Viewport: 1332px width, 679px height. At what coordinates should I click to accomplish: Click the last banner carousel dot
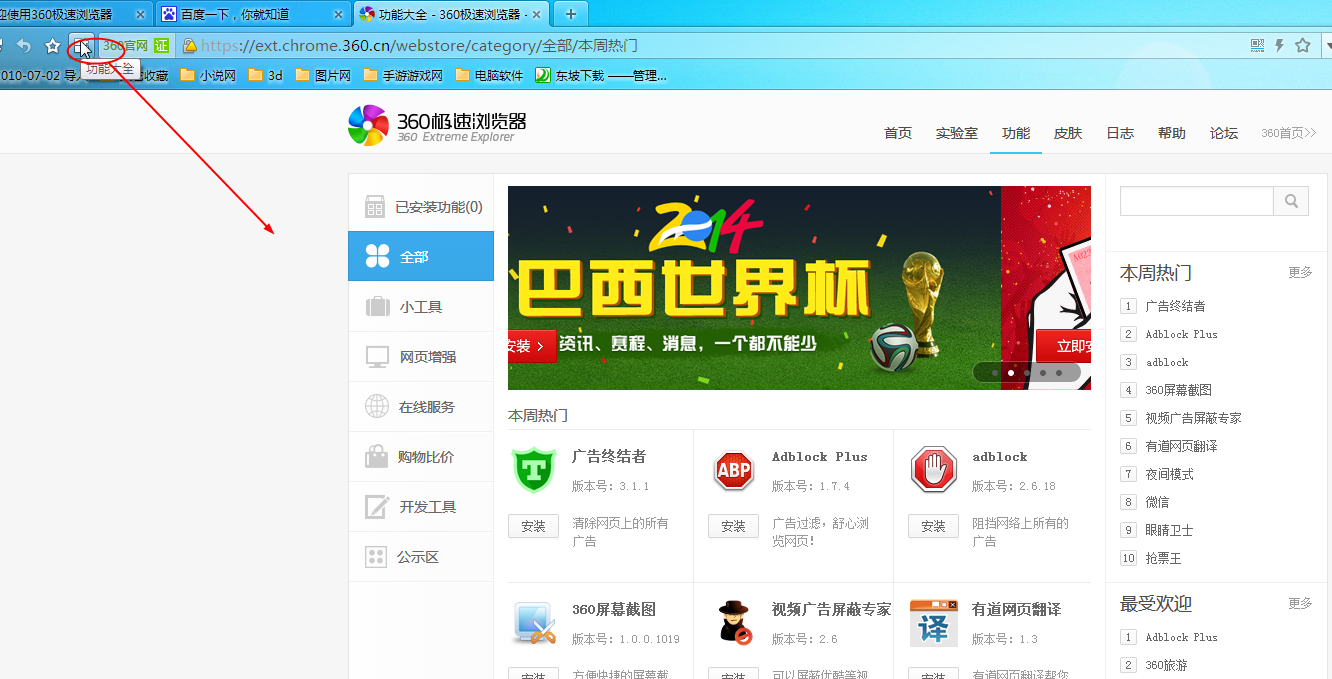coord(1059,373)
